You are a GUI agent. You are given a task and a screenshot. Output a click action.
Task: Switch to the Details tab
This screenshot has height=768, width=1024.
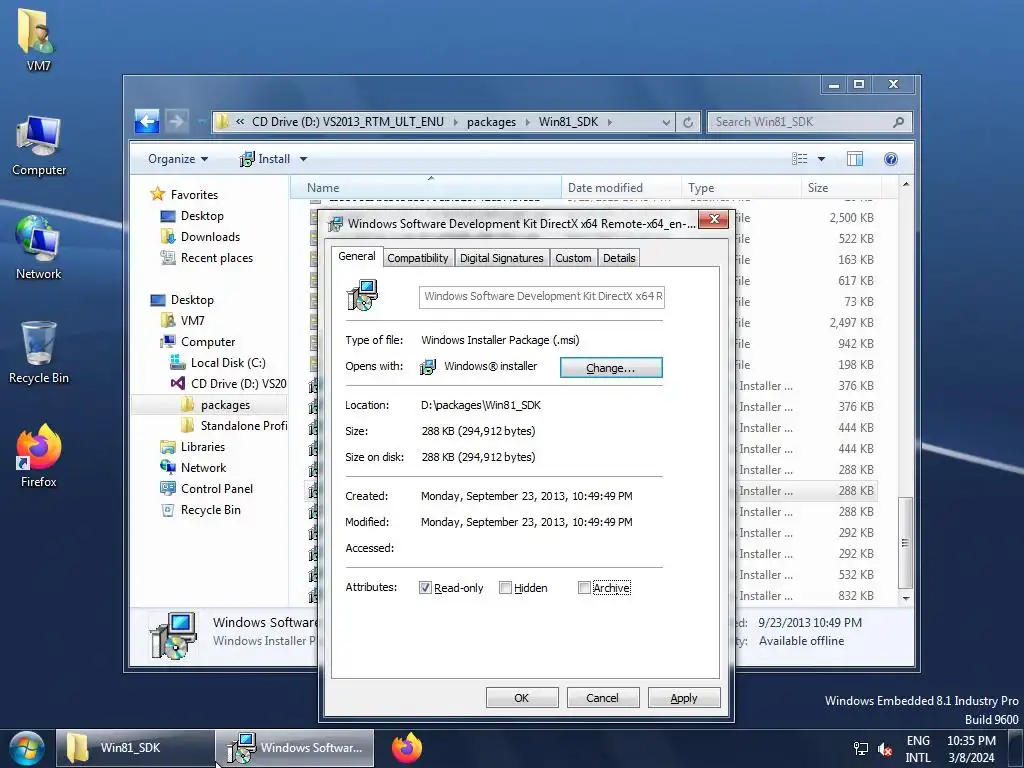coord(619,258)
